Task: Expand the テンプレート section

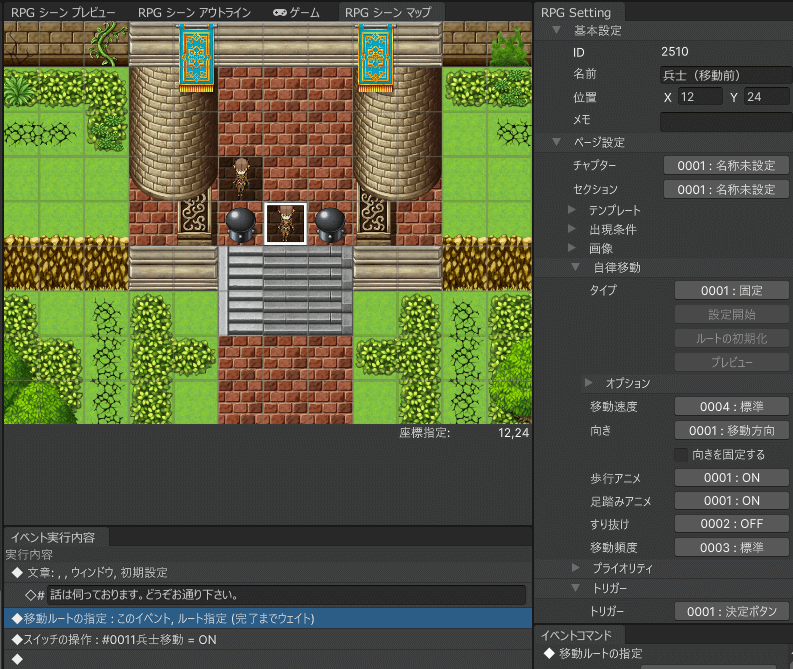Action: (572, 211)
